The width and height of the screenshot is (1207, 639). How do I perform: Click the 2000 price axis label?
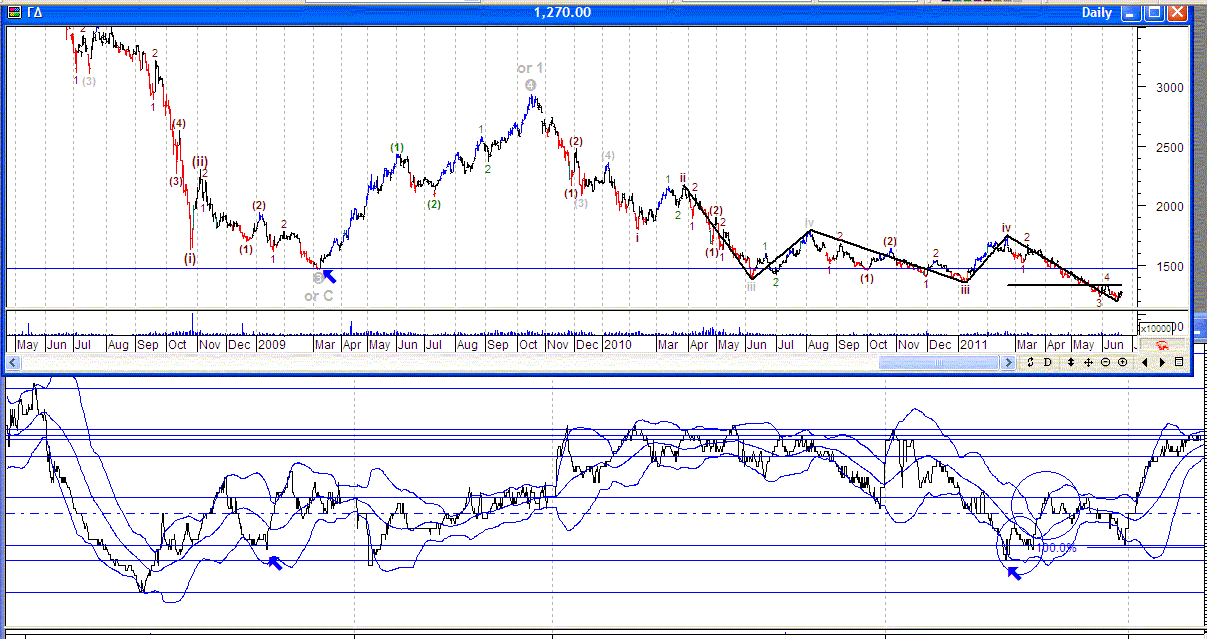click(x=1168, y=207)
